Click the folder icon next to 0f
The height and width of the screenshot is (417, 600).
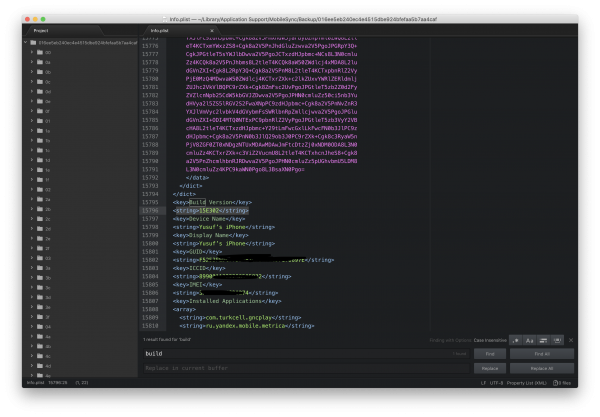[x=40, y=111]
